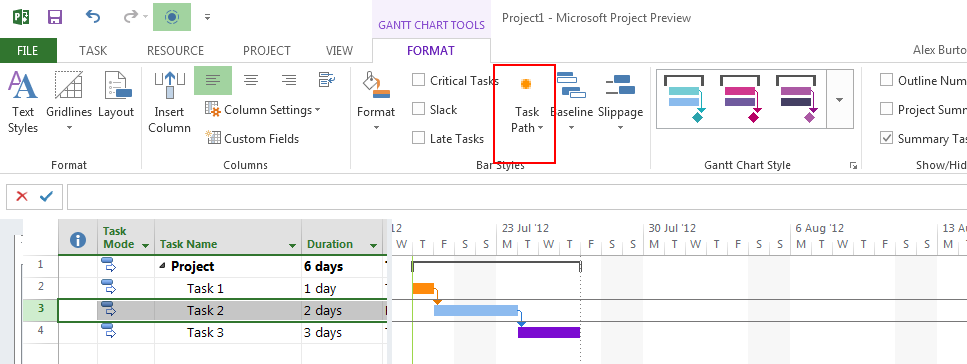Open Custom Fields
This screenshot has height=364, width=967.
[252, 138]
